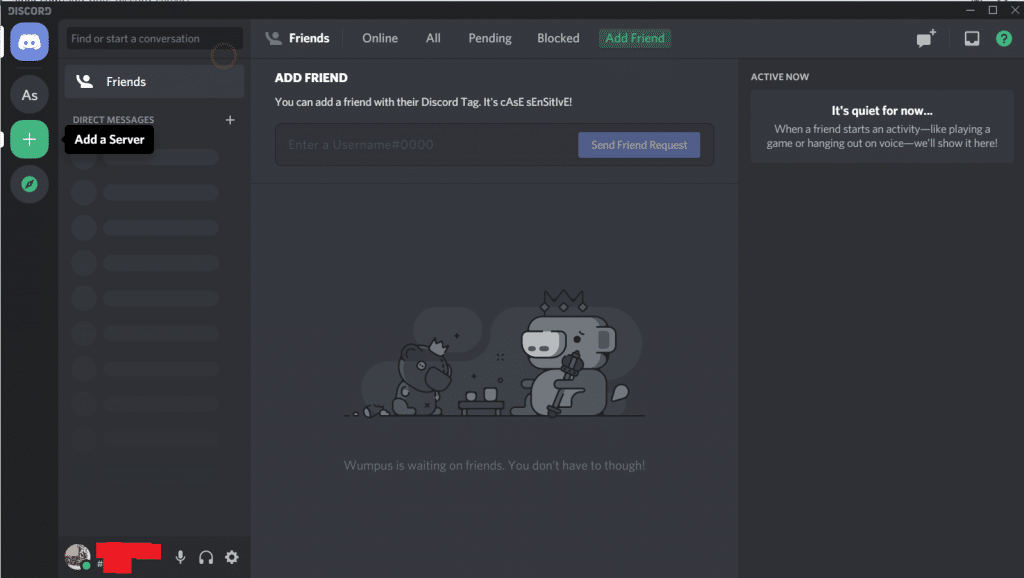Screen dimensions: 1024x578
Task: Click the 'Find or start a conversation' search bar
Action: coord(153,38)
